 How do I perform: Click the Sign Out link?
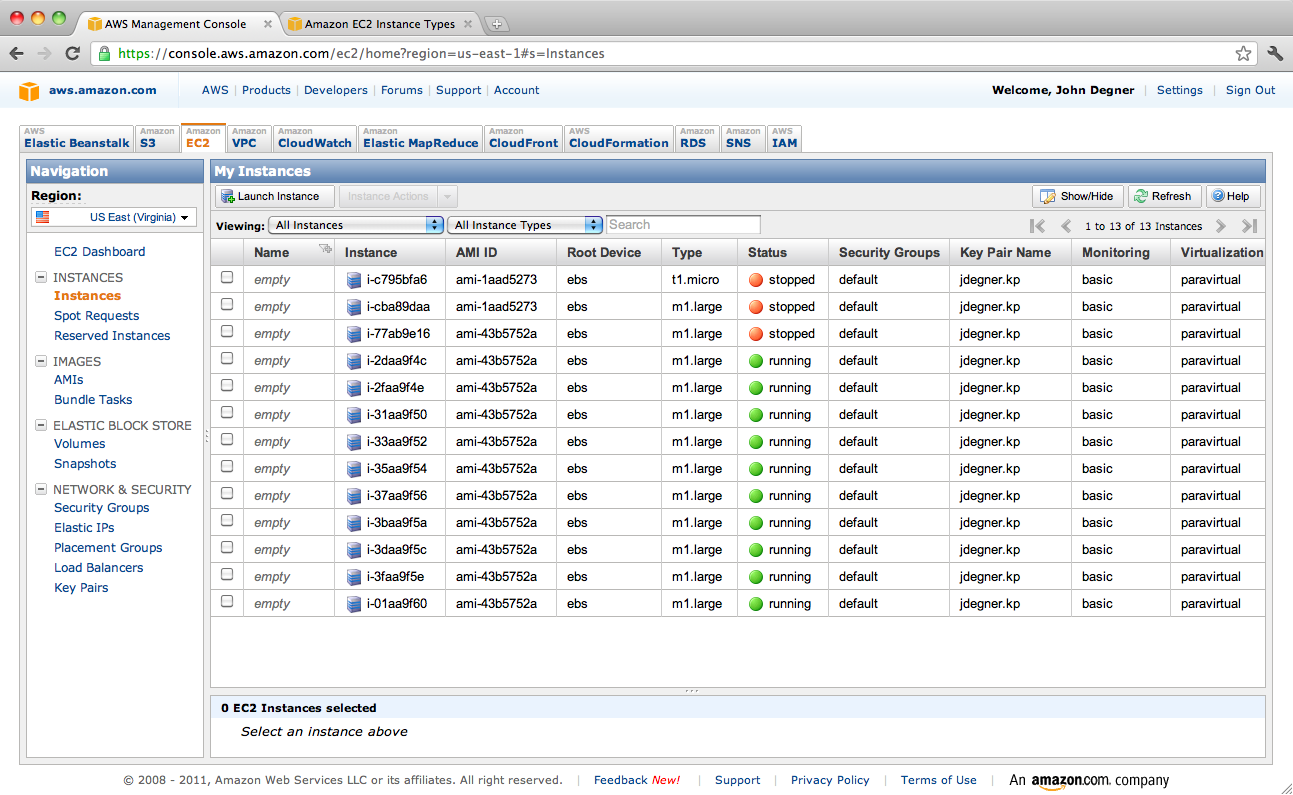coord(1250,90)
